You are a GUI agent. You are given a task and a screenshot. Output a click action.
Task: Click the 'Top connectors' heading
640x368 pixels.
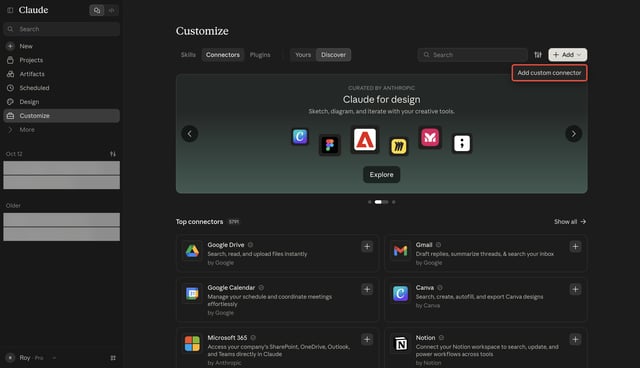pyautogui.click(x=200, y=222)
